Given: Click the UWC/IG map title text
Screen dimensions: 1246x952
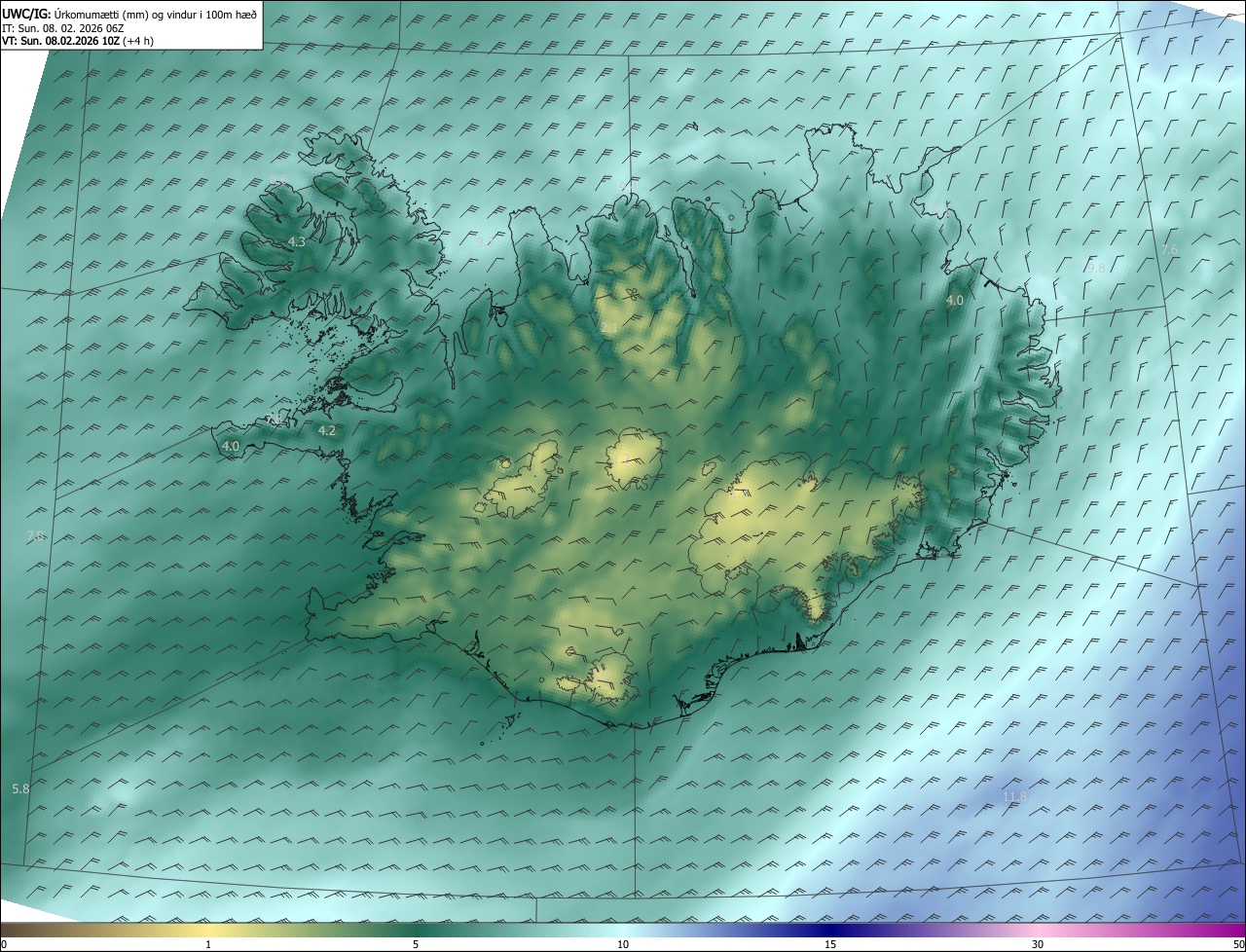Looking at the screenshot, I should point(129,14).
